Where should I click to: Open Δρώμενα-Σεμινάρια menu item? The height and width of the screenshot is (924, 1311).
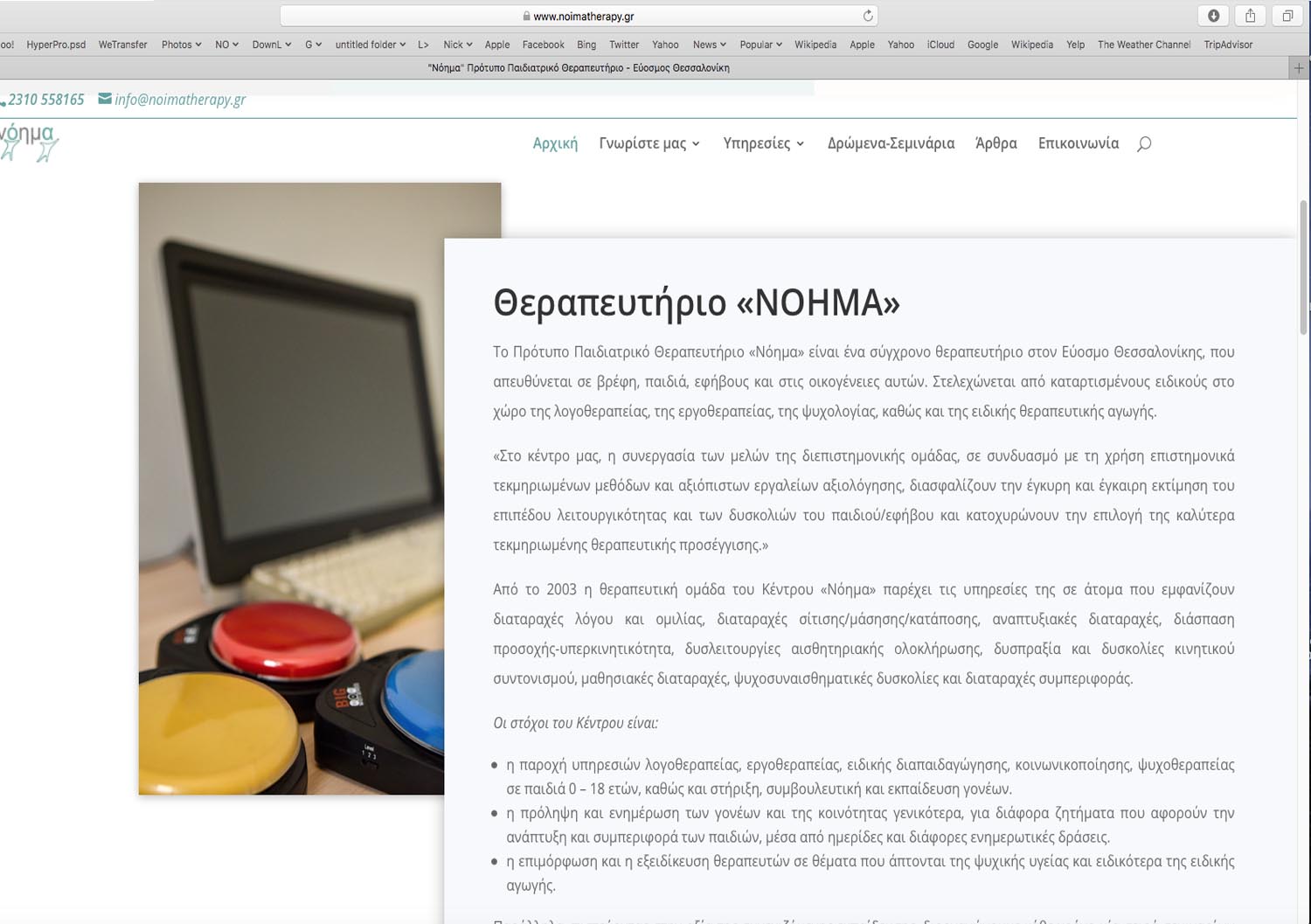point(891,143)
